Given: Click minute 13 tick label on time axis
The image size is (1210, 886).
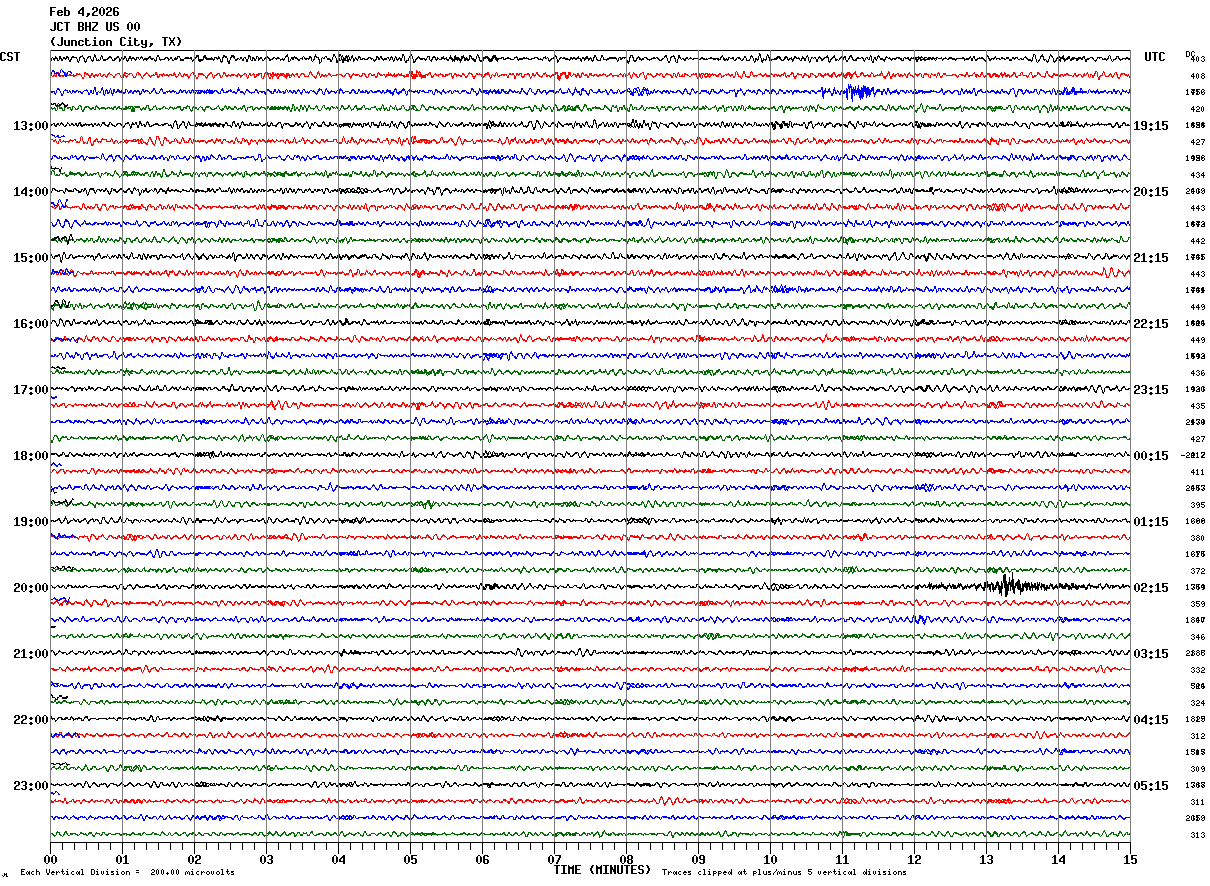Looking at the screenshot, I should pyautogui.click(x=986, y=859).
